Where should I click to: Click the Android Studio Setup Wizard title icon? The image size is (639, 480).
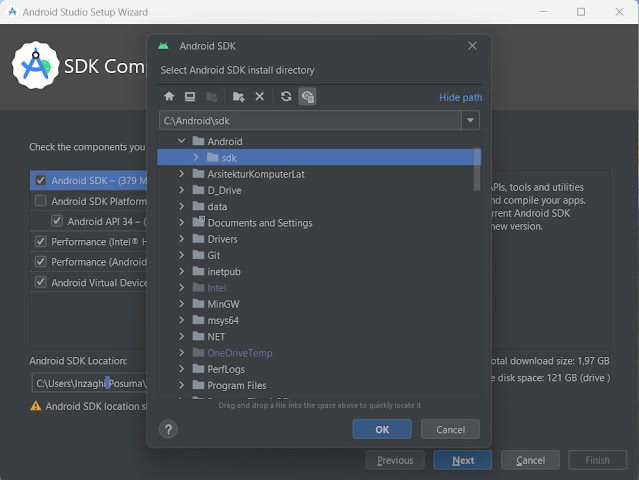12,12
